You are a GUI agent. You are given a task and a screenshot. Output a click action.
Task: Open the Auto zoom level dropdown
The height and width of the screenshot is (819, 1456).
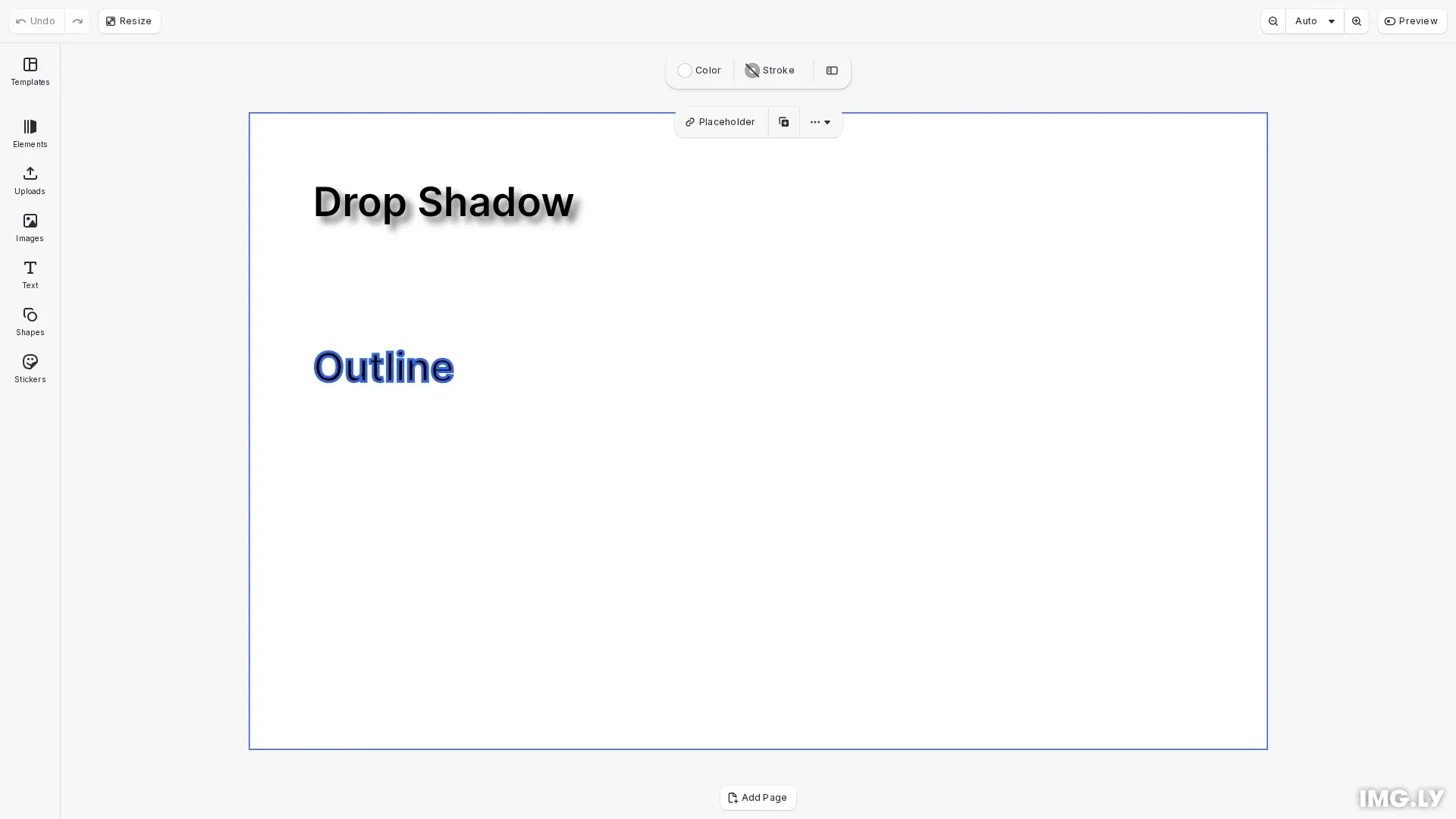[1313, 21]
